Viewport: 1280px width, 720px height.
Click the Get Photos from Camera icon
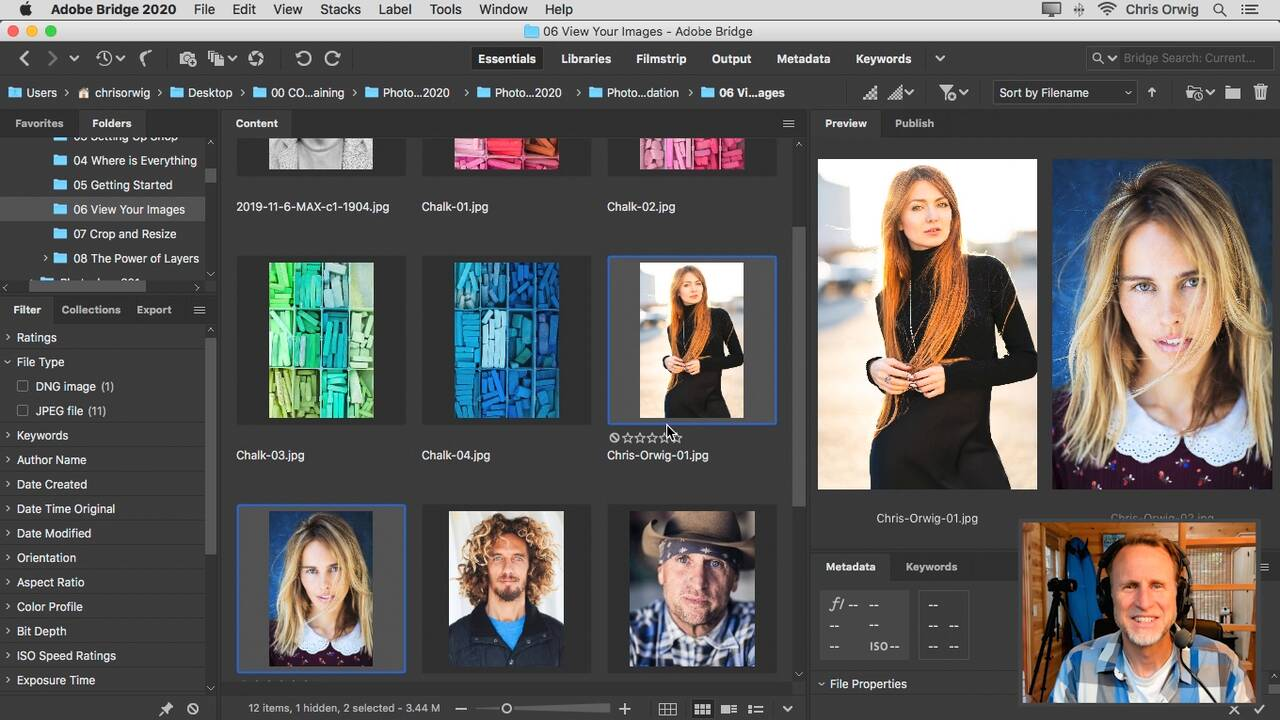(x=187, y=59)
